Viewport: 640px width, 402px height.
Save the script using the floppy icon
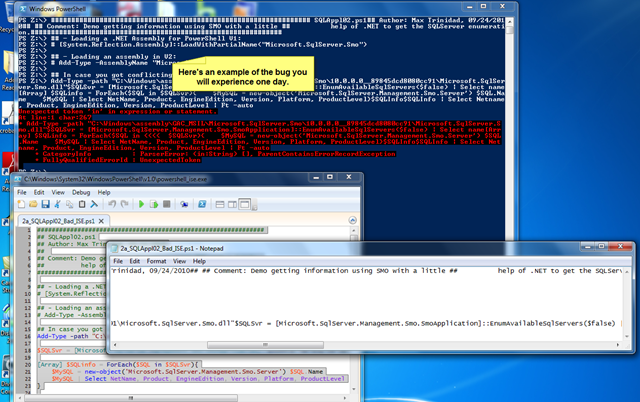point(45,204)
